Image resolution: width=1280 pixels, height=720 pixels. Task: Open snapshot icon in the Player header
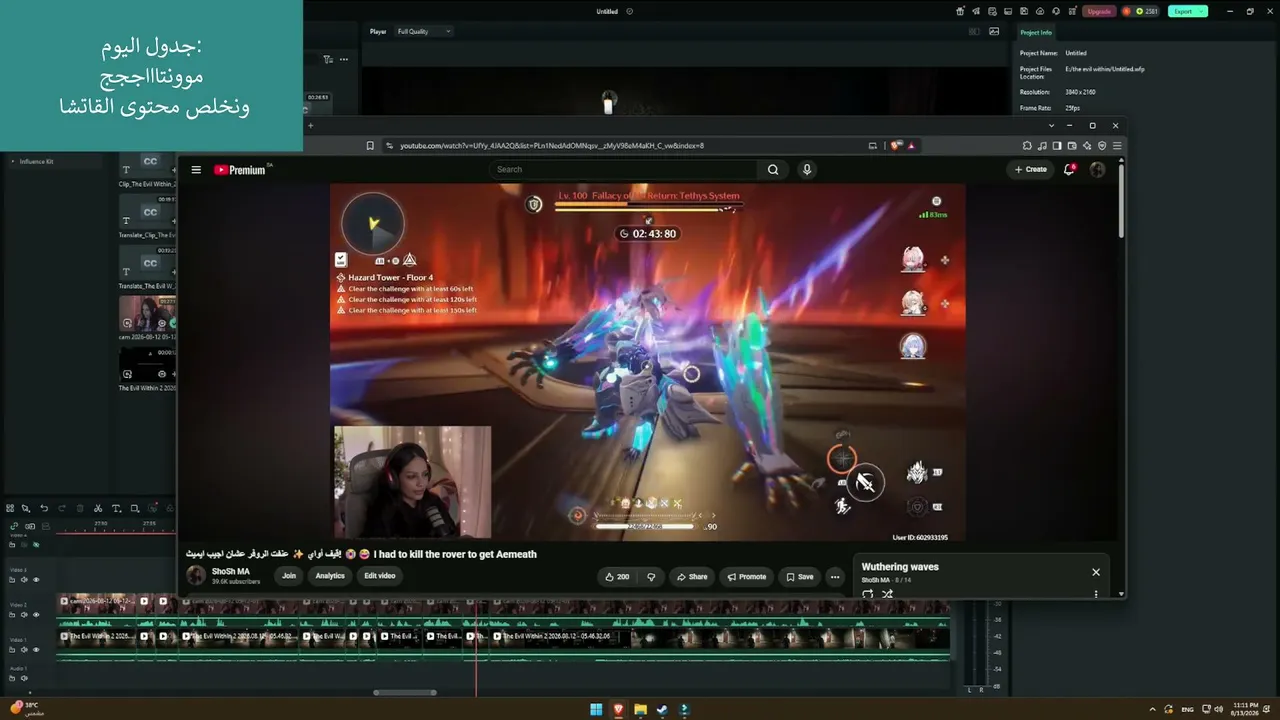pos(994,31)
